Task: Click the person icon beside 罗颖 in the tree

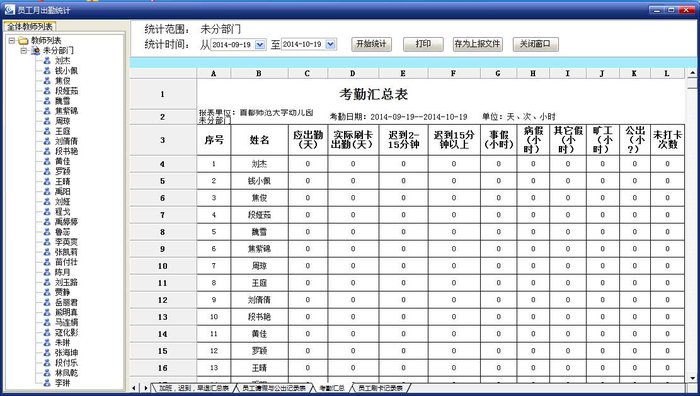Action: (47, 171)
